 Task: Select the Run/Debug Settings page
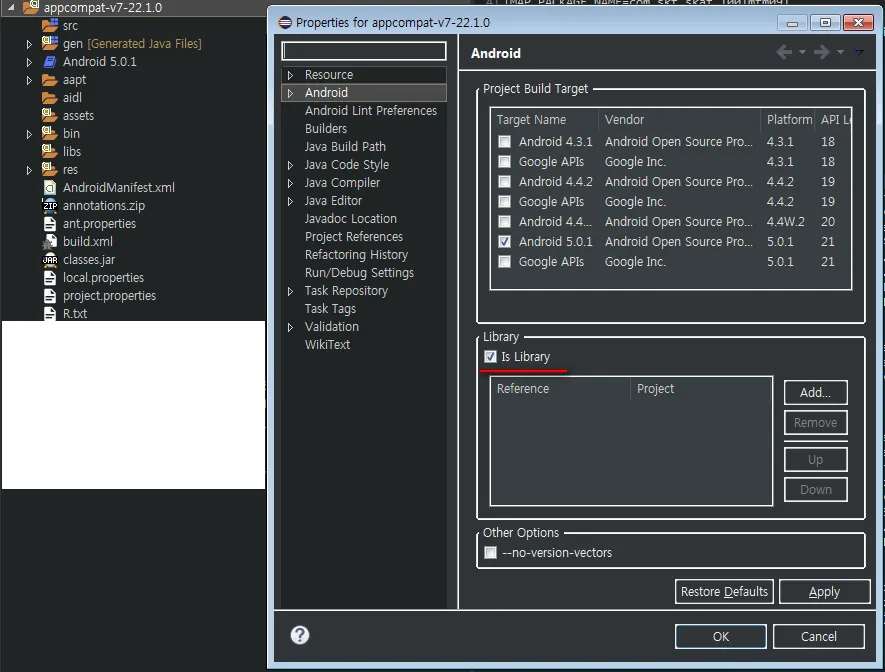[359, 273]
